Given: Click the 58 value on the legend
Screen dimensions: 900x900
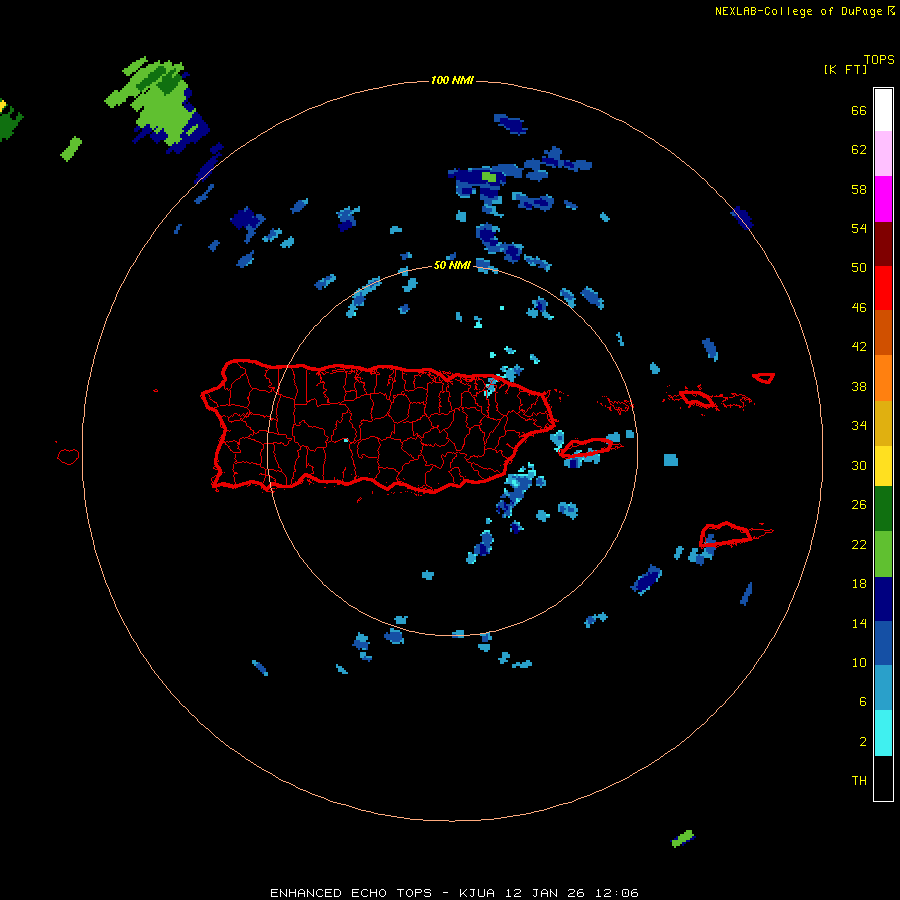Looking at the screenshot, I should tap(859, 189).
